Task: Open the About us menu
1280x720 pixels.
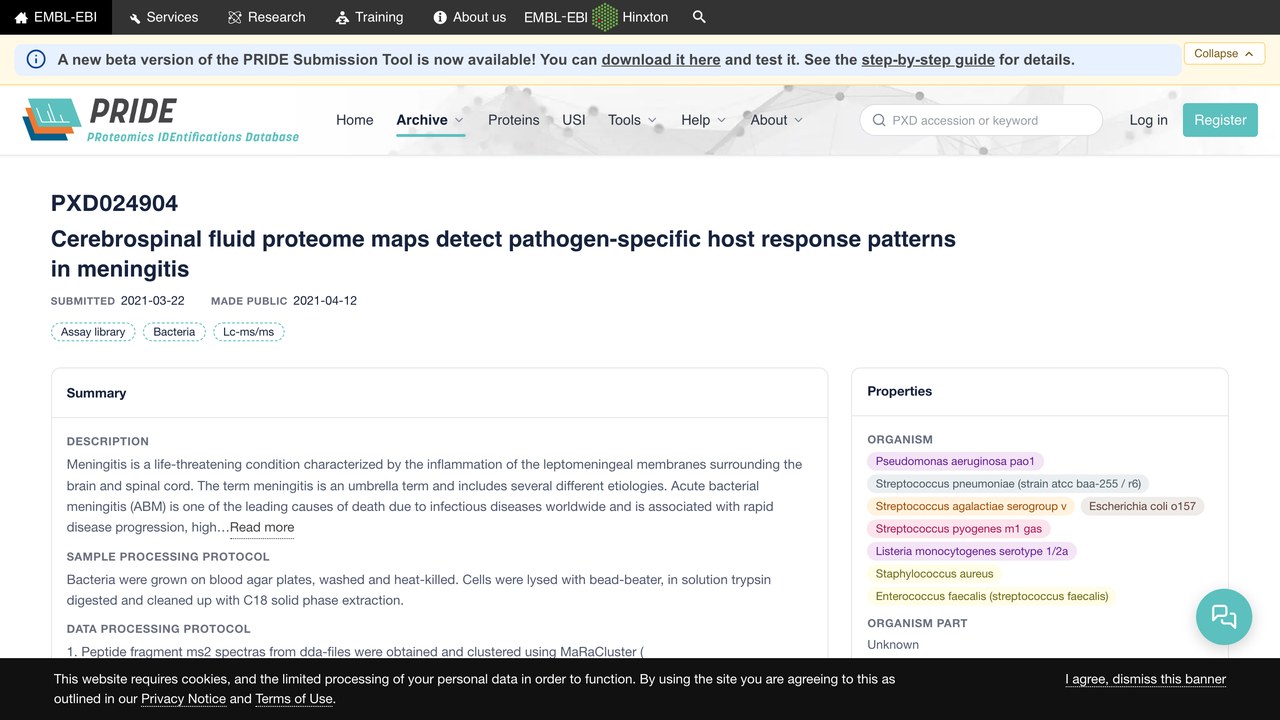Action: 470,17
